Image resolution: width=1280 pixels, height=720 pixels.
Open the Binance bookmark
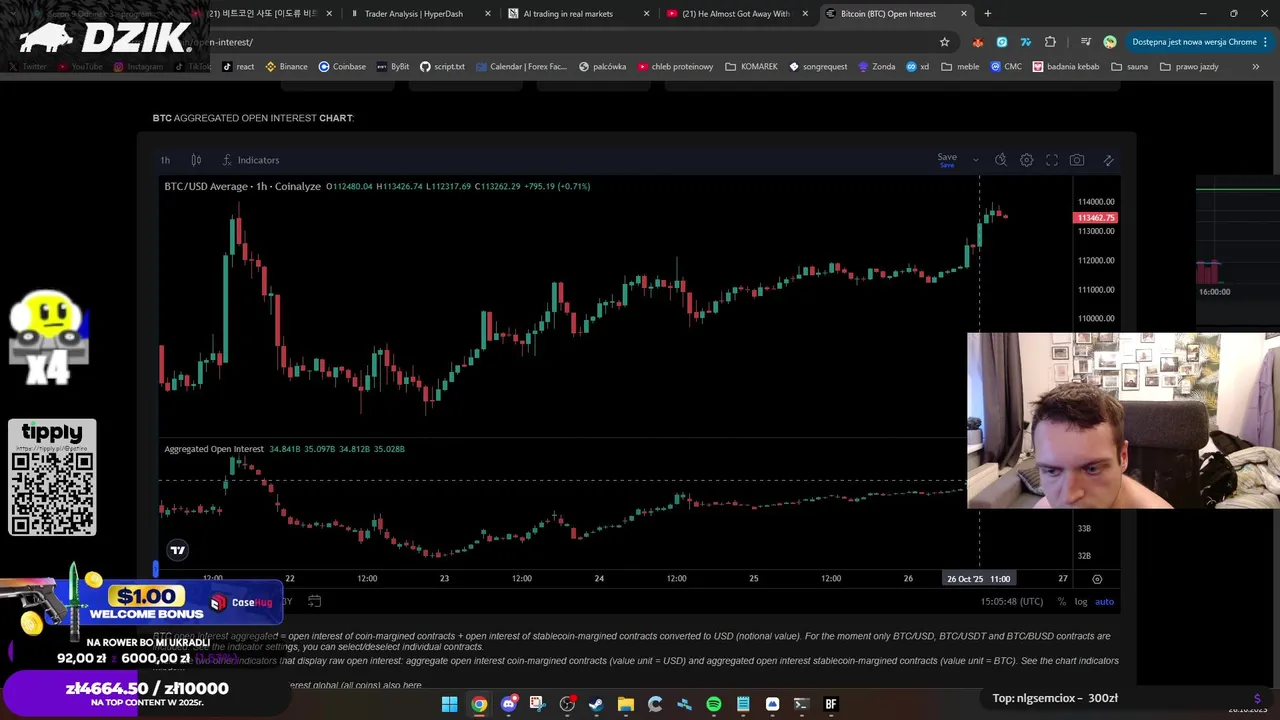coord(287,67)
